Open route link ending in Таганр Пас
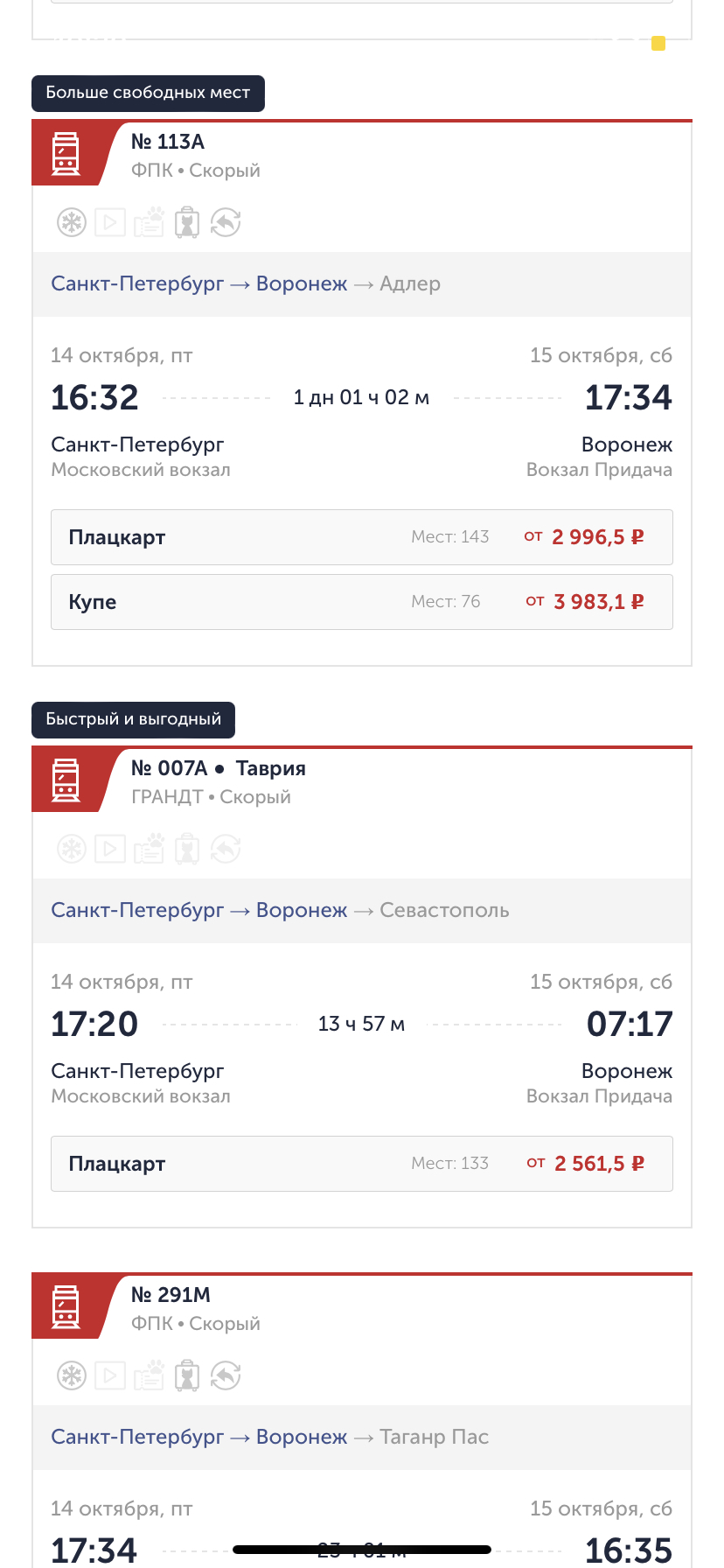The width and height of the screenshot is (724, 1568). [x=269, y=1438]
